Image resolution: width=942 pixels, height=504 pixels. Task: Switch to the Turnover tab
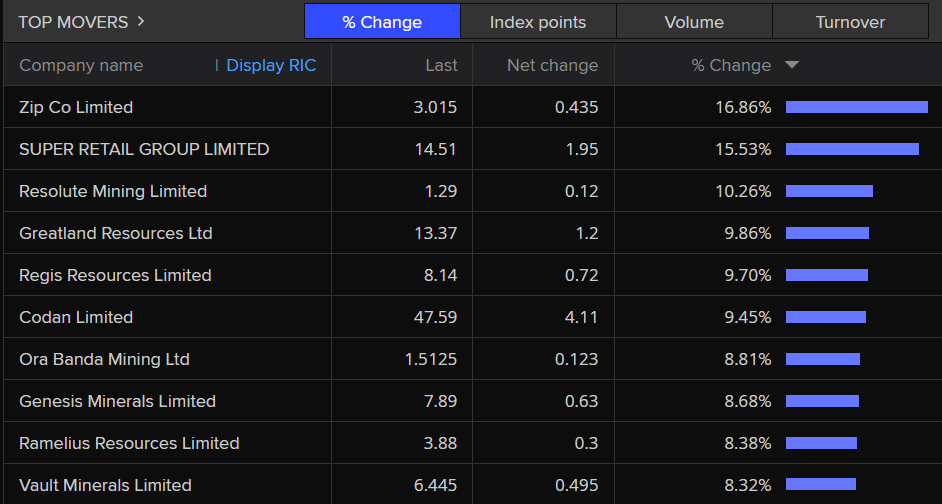[850, 22]
